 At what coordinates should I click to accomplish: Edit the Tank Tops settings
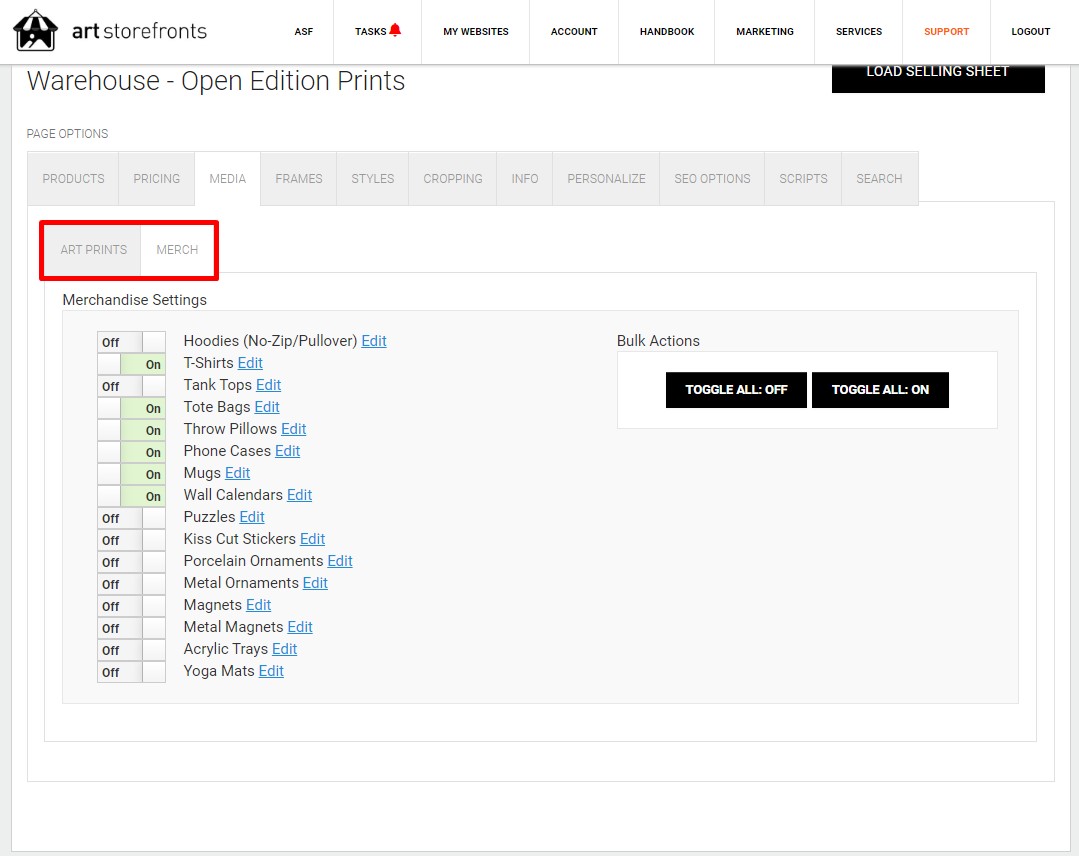pos(268,385)
